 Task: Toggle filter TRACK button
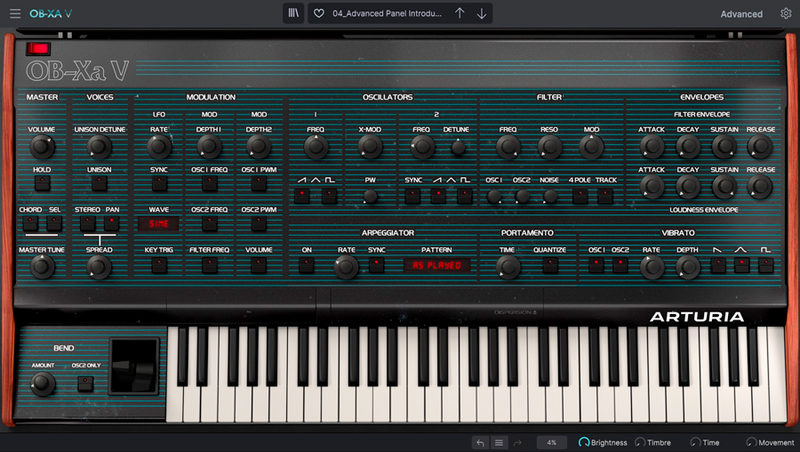pos(605,195)
